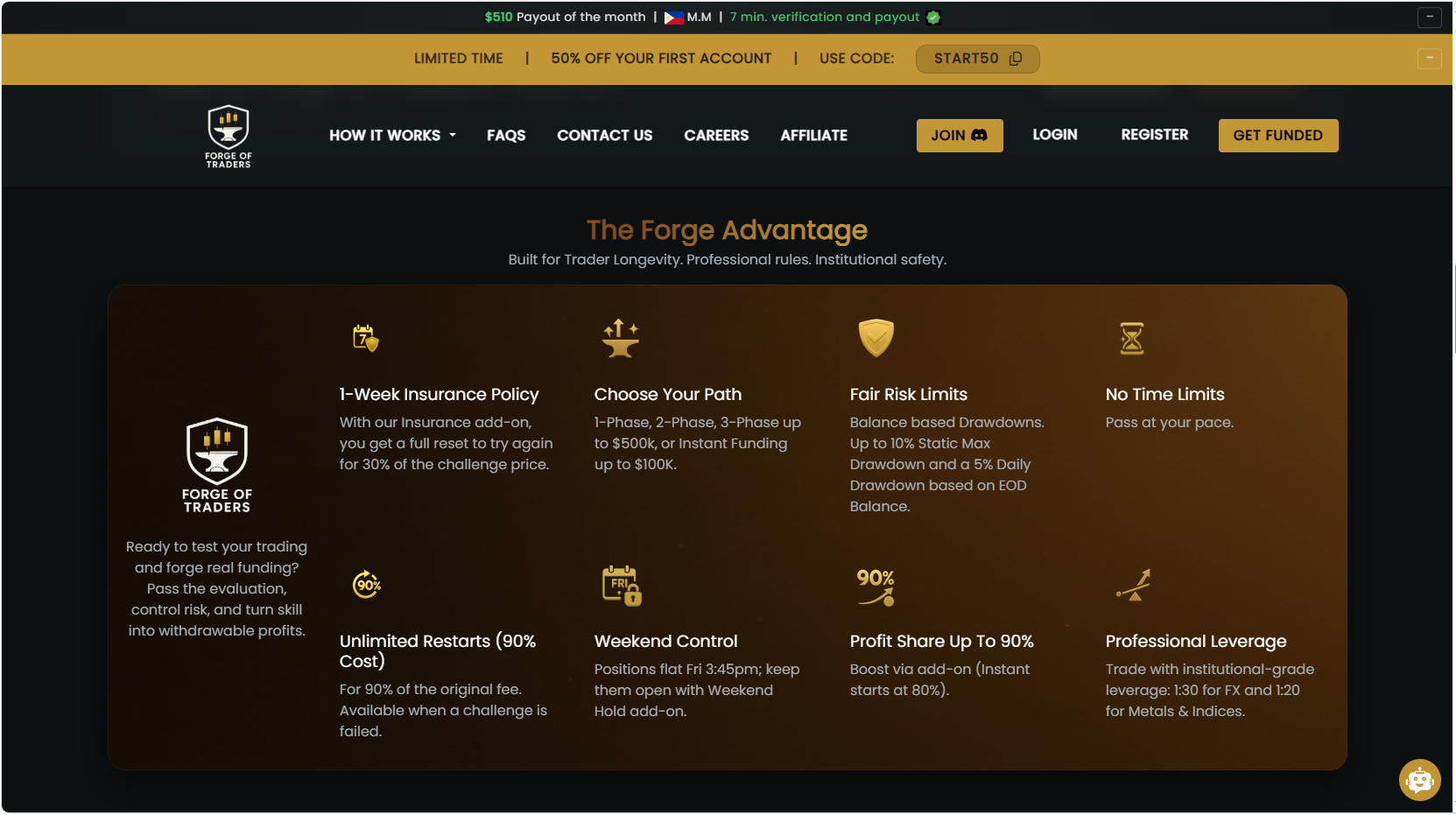Click the 'Ready to test your trading' paragraph
This screenshot has height=815, width=1456.
[x=217, y=589]
